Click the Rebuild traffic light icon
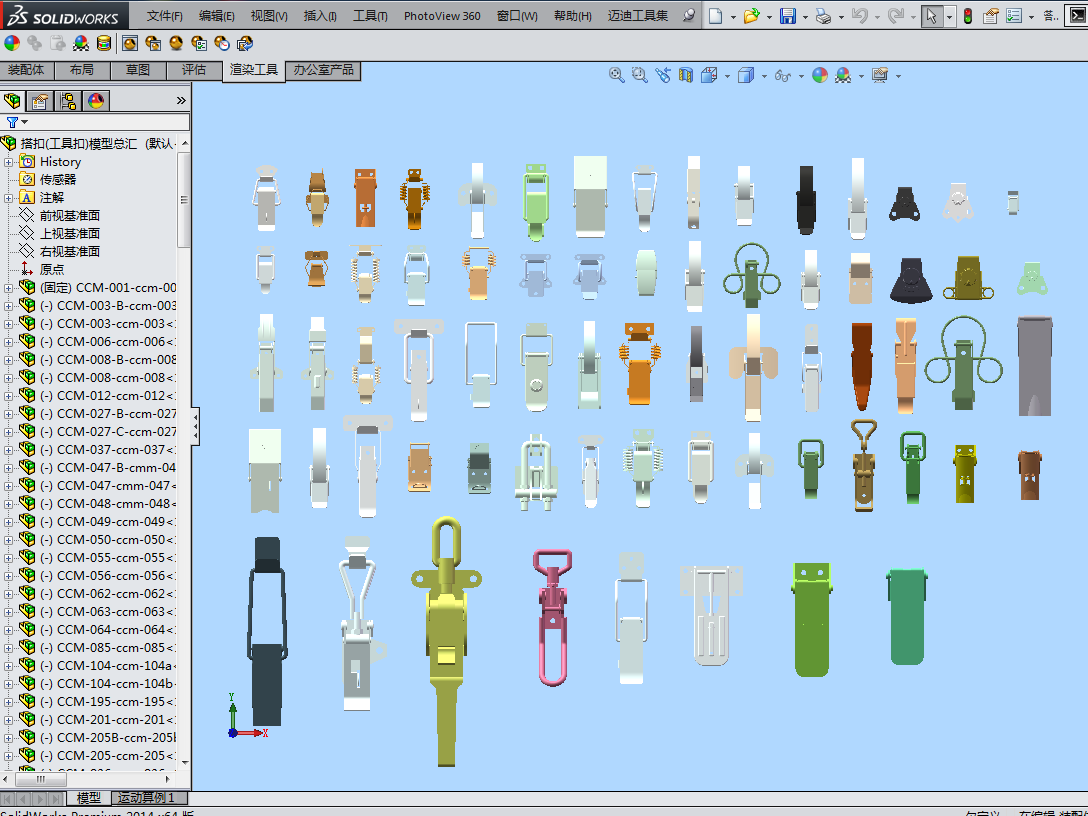 click(x=967, y=16)
